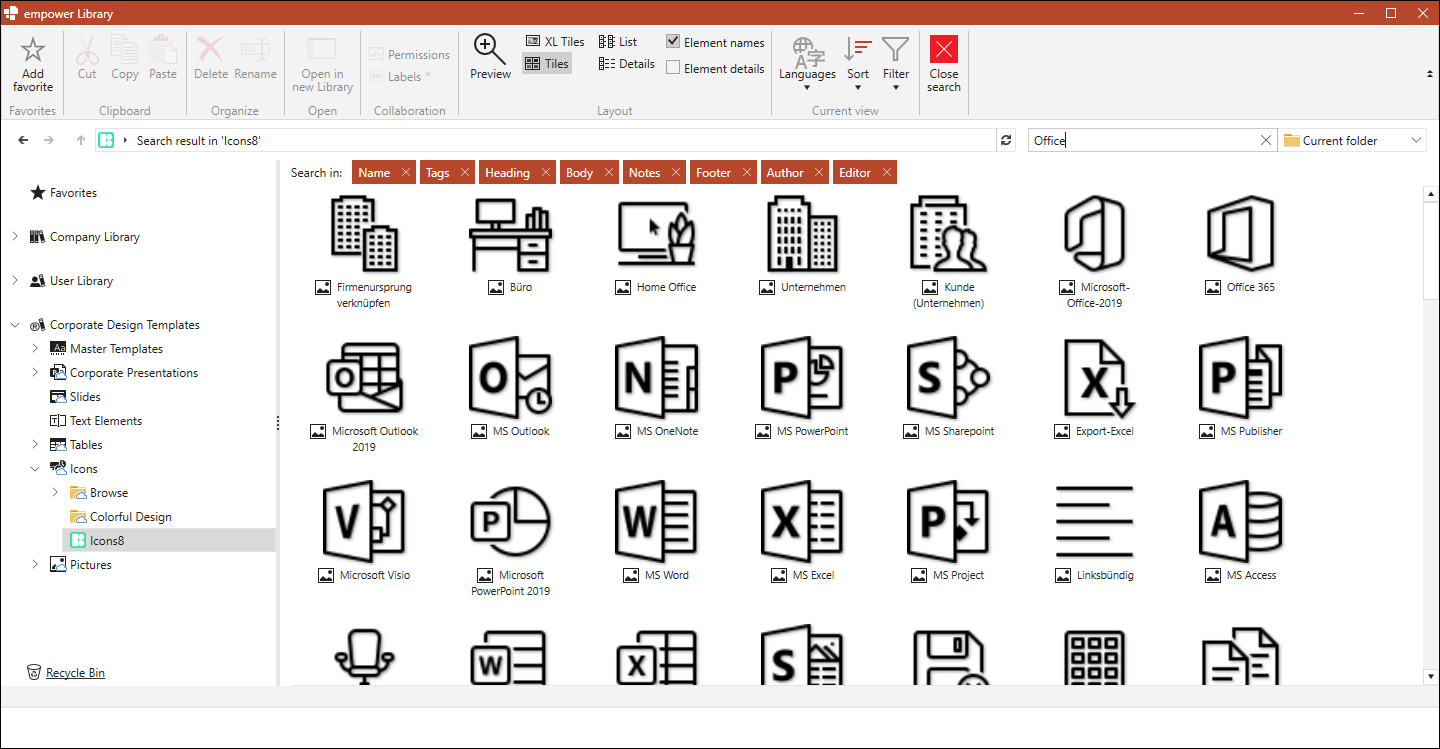This screenshot has height=749, width=1440.
Task: Select the MS Publisher icon tile
Action: click(1240, 388)
